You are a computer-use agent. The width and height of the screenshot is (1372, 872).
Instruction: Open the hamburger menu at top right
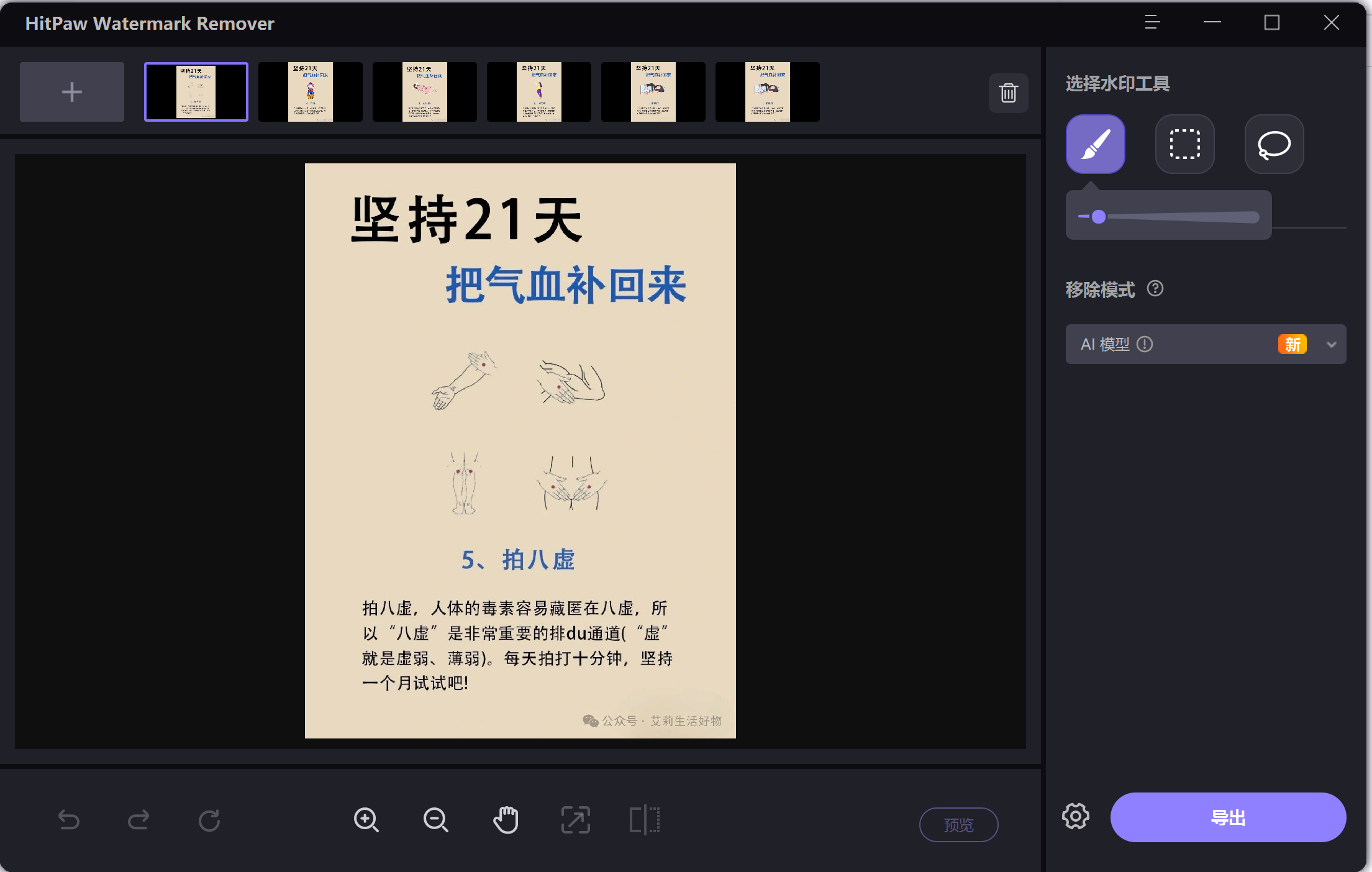(1152, 22)
